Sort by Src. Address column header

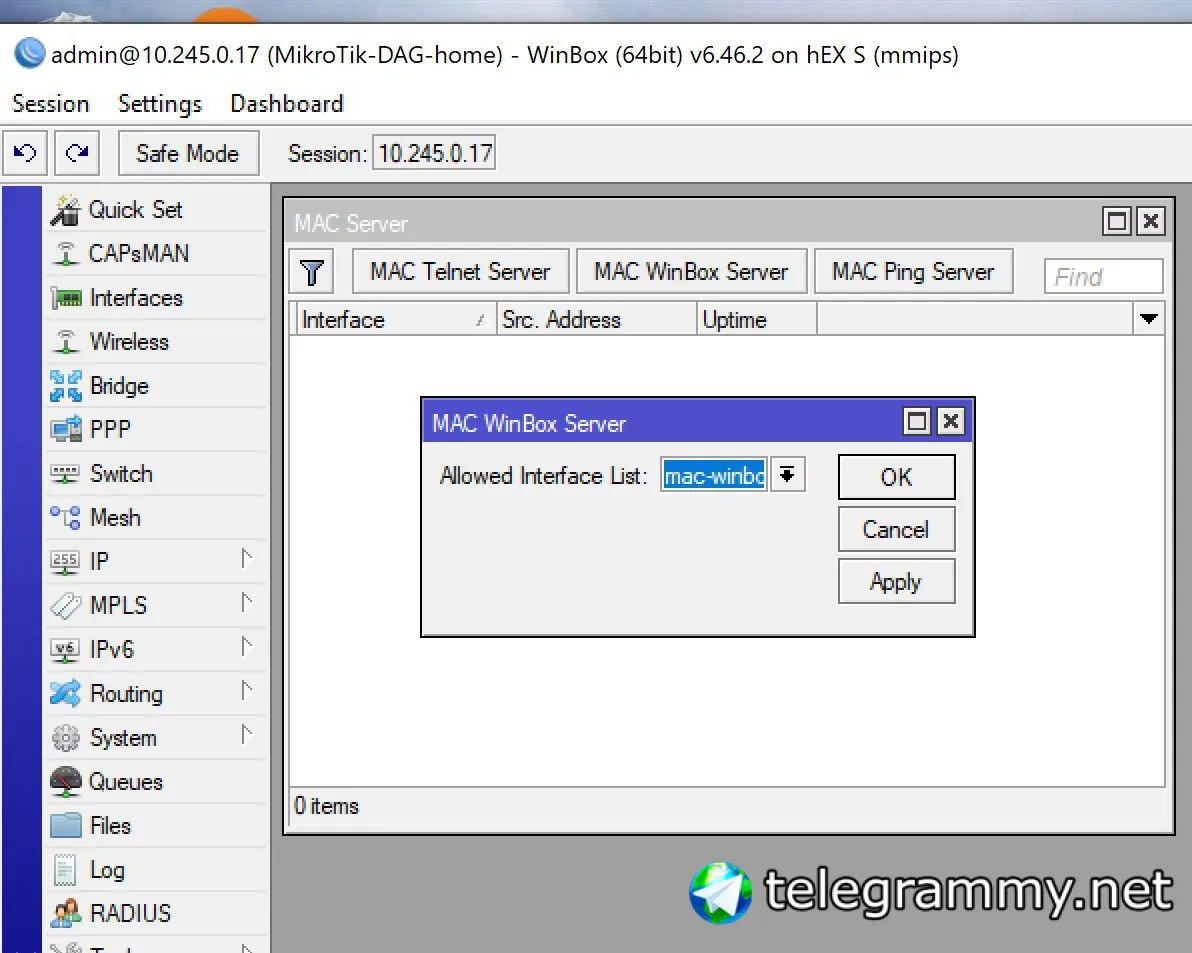(x=596, y=319)
